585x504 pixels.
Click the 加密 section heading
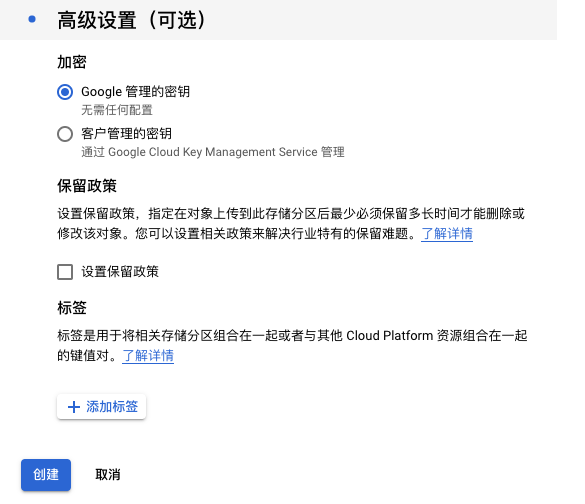click(72, 62)
